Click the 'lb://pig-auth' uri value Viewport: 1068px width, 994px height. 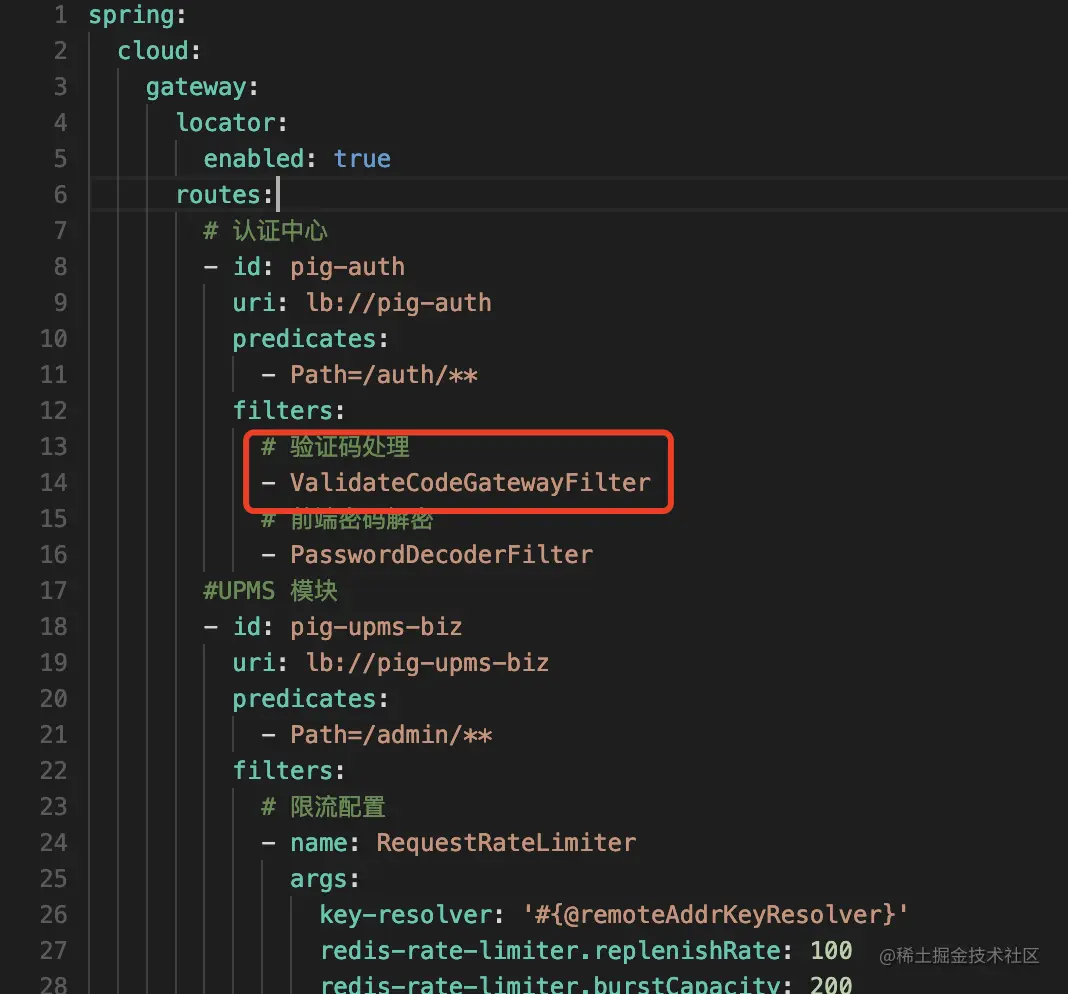click(x=398, y=303)
